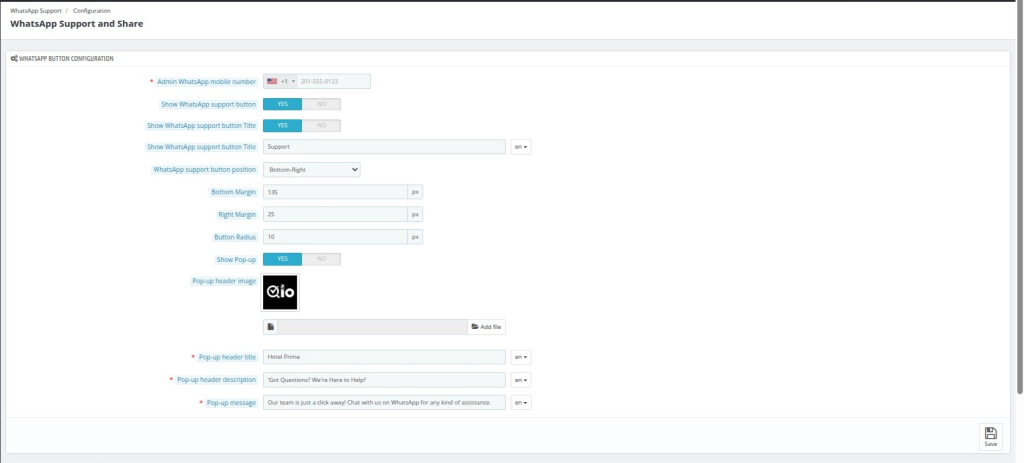Click the Pop-up header description field
The width and height of the screenshot is (1024, 463).
(x=384, y=380)
